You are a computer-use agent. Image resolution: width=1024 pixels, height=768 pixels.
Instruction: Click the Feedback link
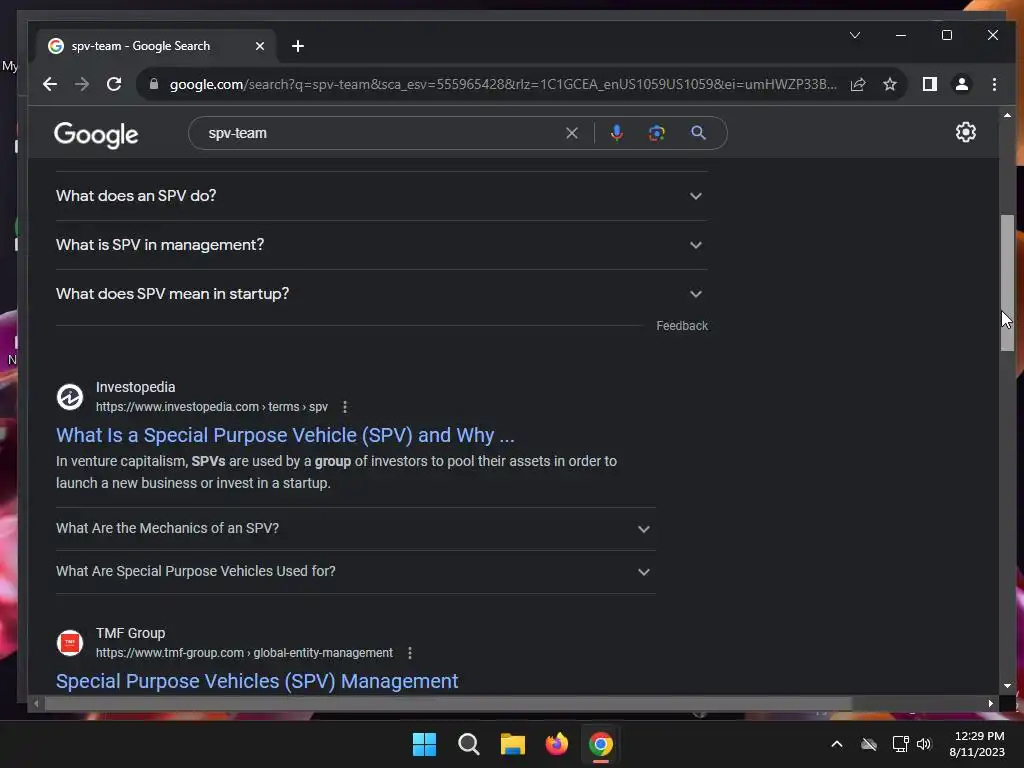pyautogui.click(x=682, y=326)
